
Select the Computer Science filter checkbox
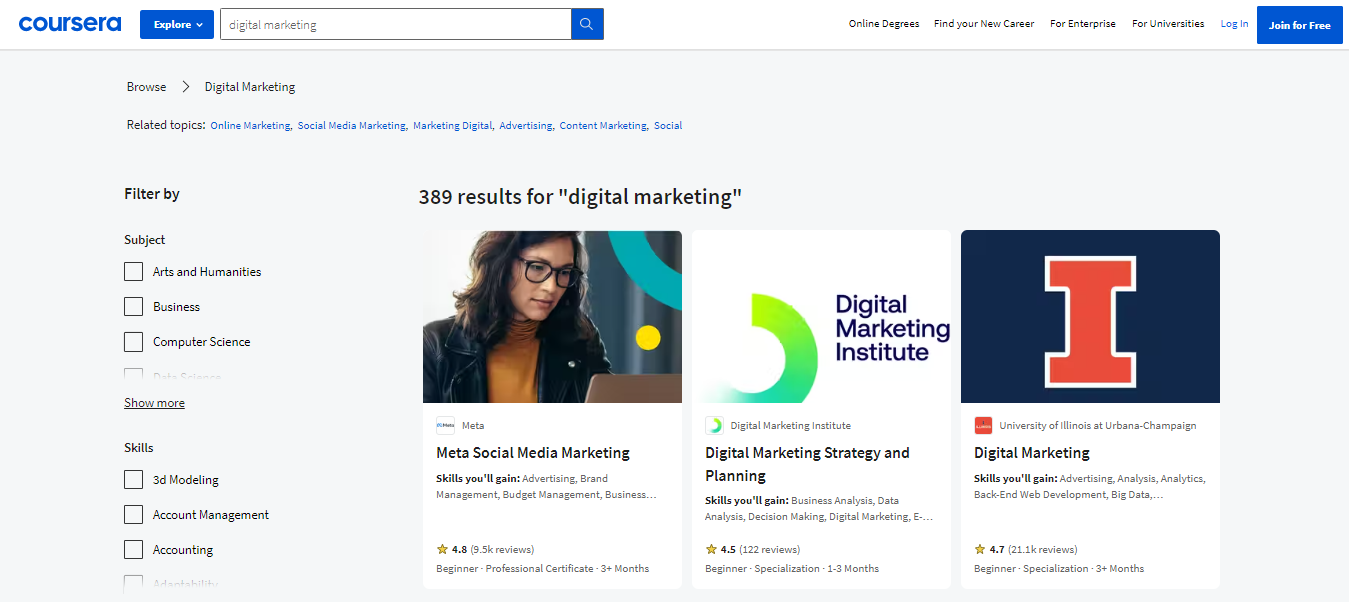(x=134, y=342)
